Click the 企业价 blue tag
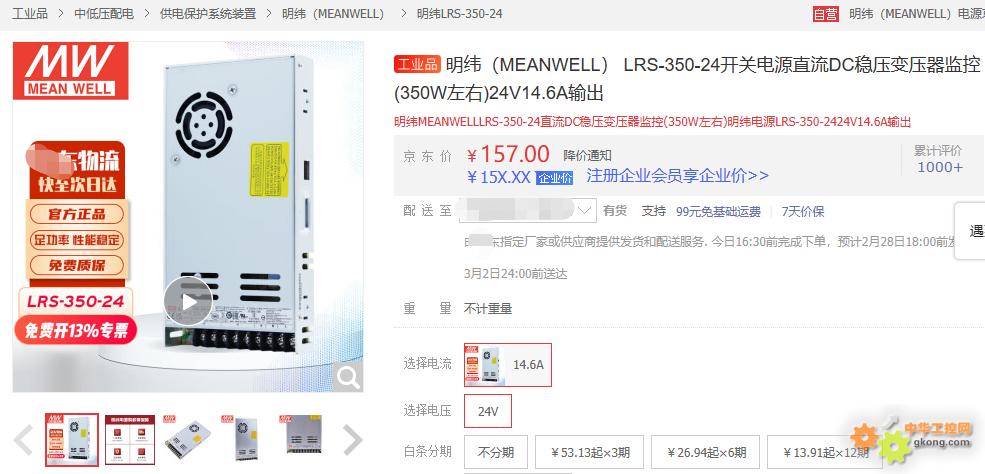 click(554, 178)
